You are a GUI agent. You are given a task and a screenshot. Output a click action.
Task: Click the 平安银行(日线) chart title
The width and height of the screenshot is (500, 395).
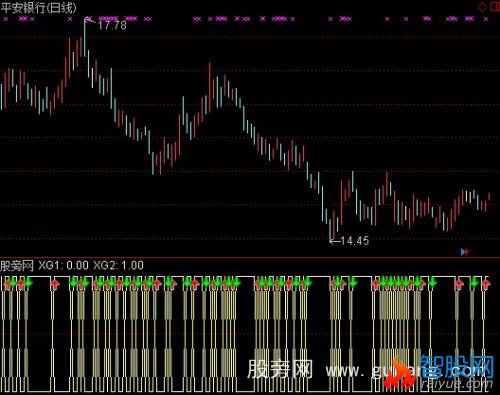tap(38, 8)
